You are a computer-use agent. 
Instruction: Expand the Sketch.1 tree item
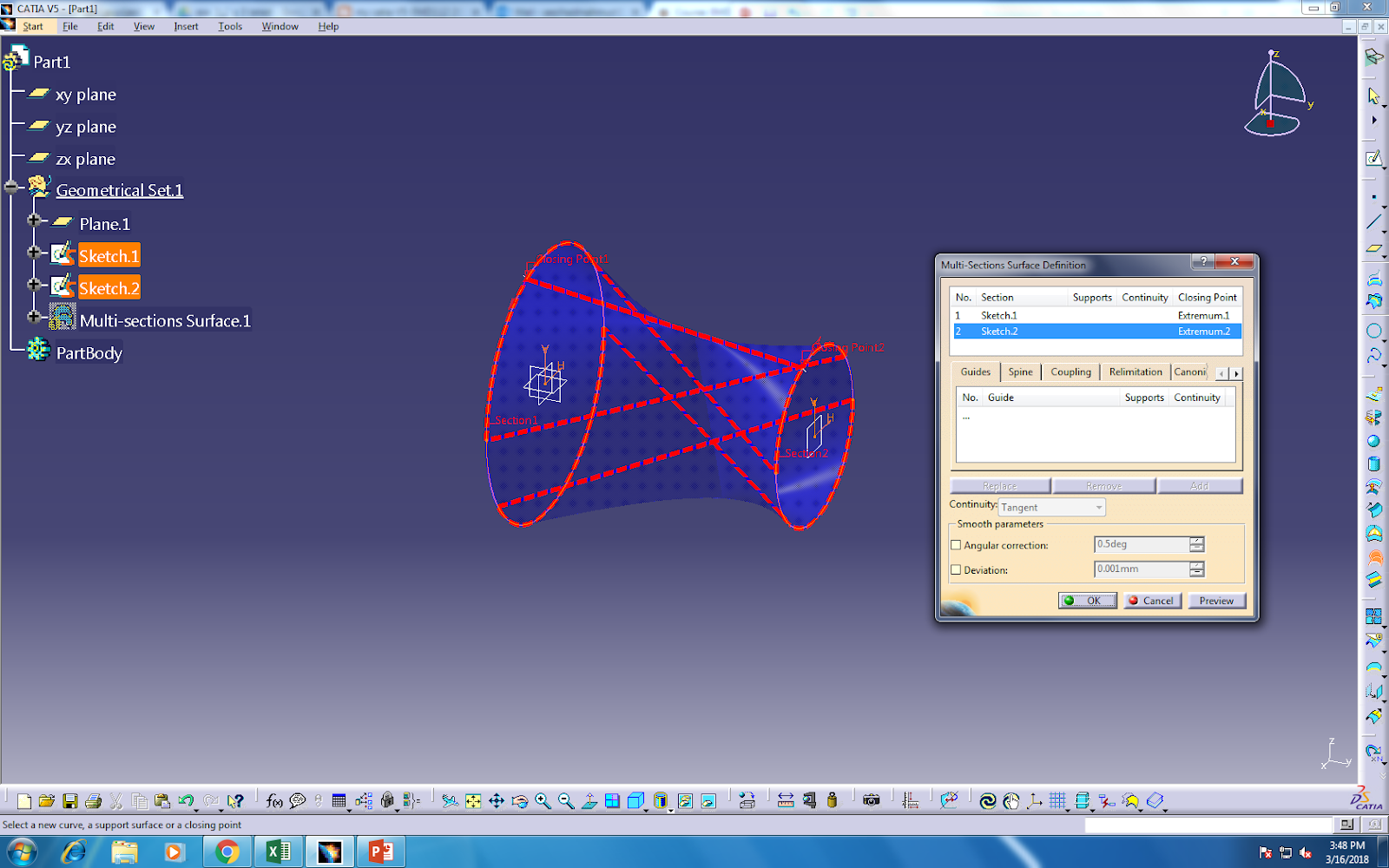coord(33,253)
